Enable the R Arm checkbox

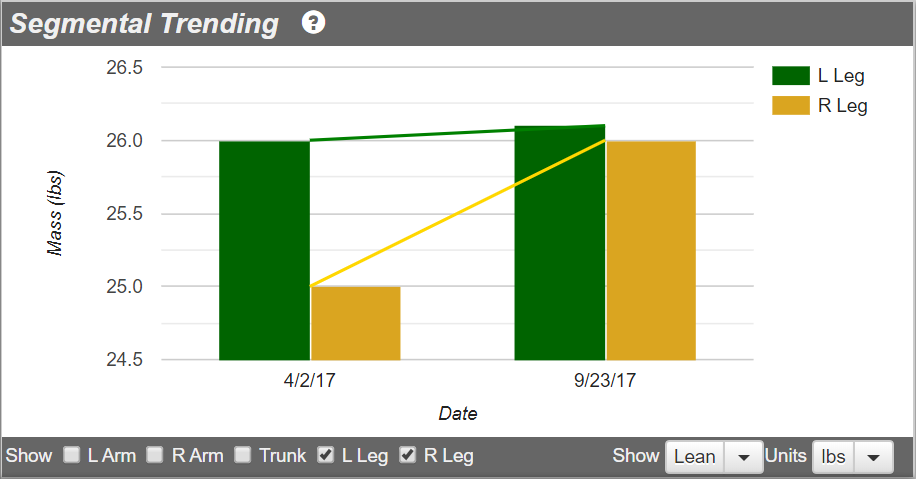pos(155,454)
